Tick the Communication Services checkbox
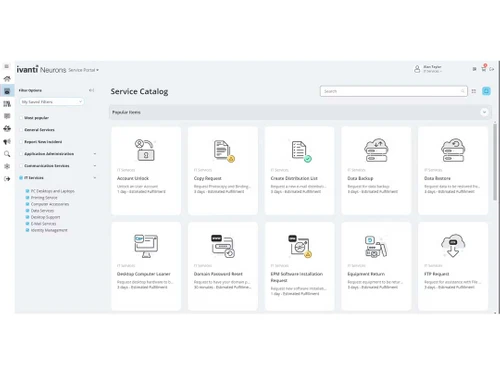The height and width of the screenshot is (375, 500). (21, 166)
